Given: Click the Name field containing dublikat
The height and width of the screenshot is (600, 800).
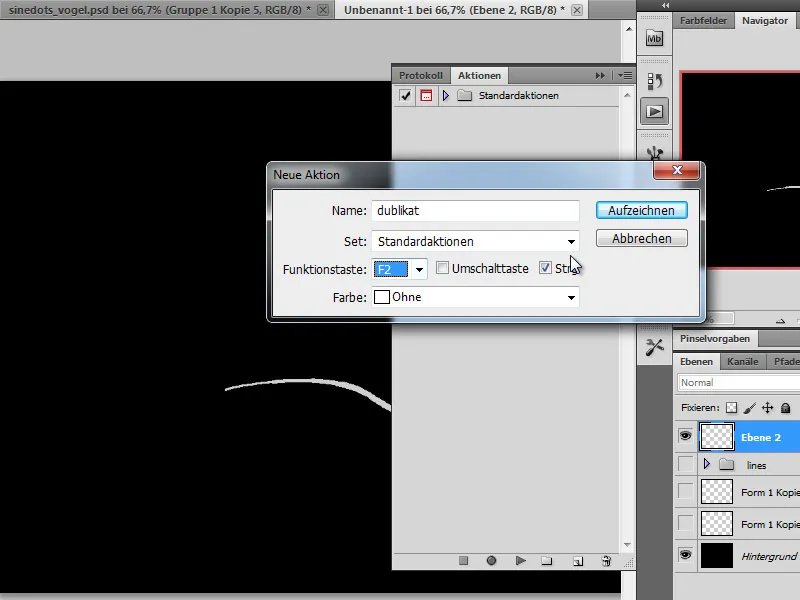Looking at the screenshot, I should (x=476, y=211).
